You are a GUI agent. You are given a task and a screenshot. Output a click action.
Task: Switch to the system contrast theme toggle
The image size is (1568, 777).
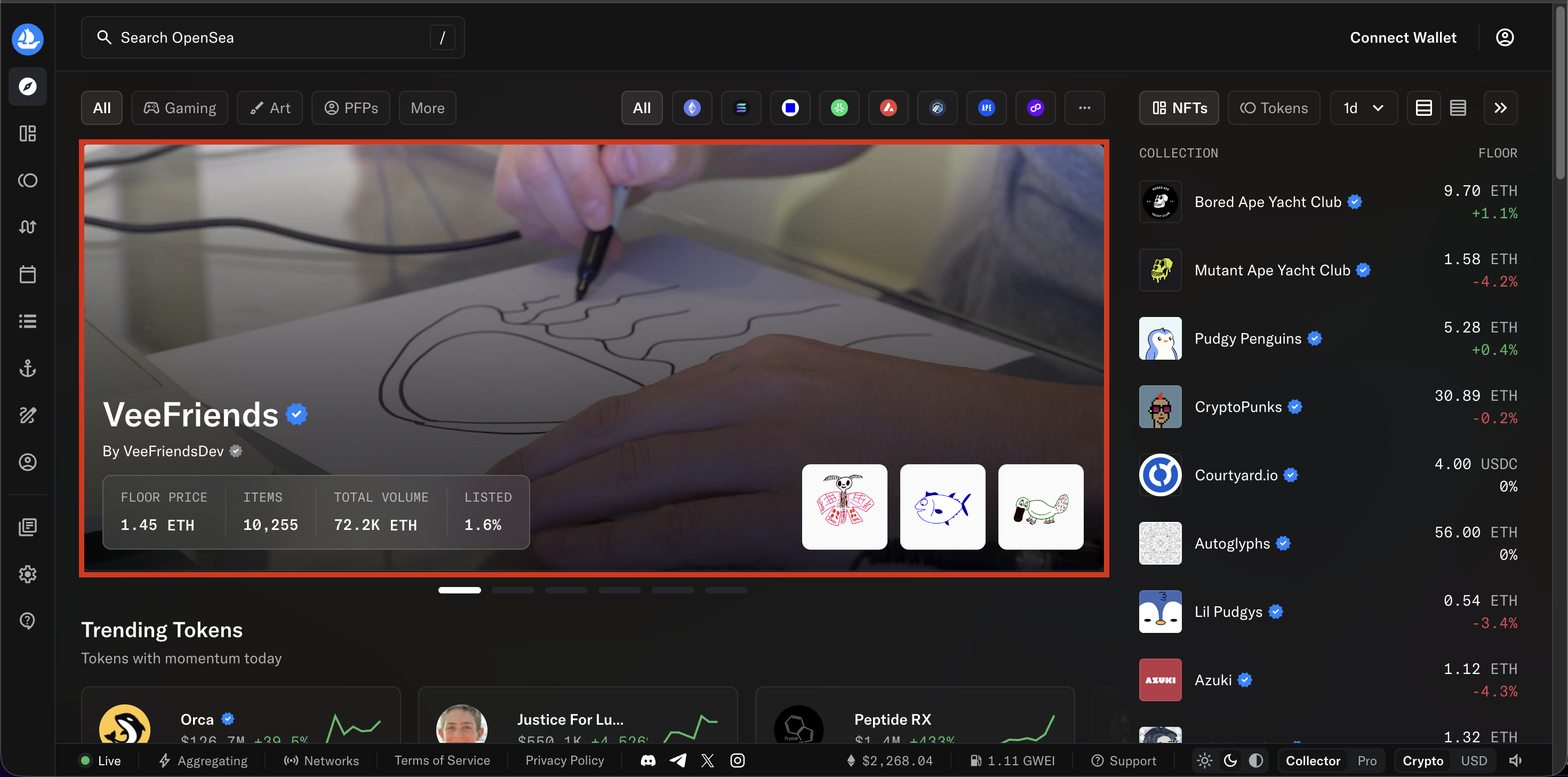point(1256,760)
